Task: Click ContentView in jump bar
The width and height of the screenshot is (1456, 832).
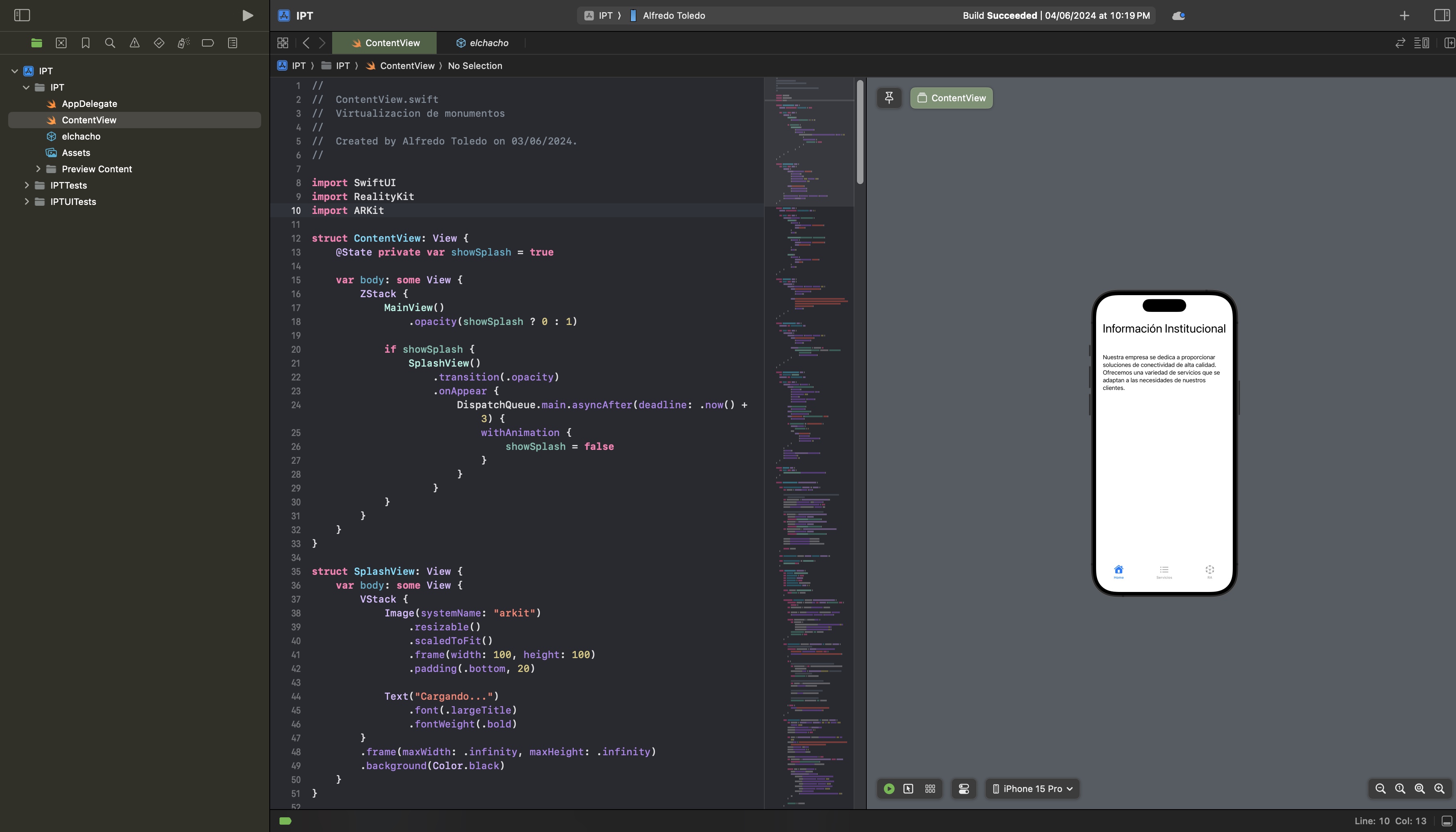Action: pos(400,66)
